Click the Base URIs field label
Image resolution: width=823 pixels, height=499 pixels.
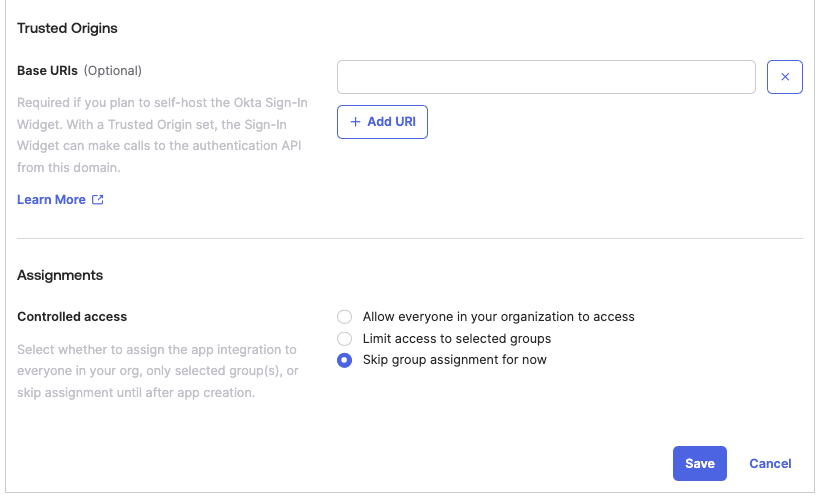(48, 71)
